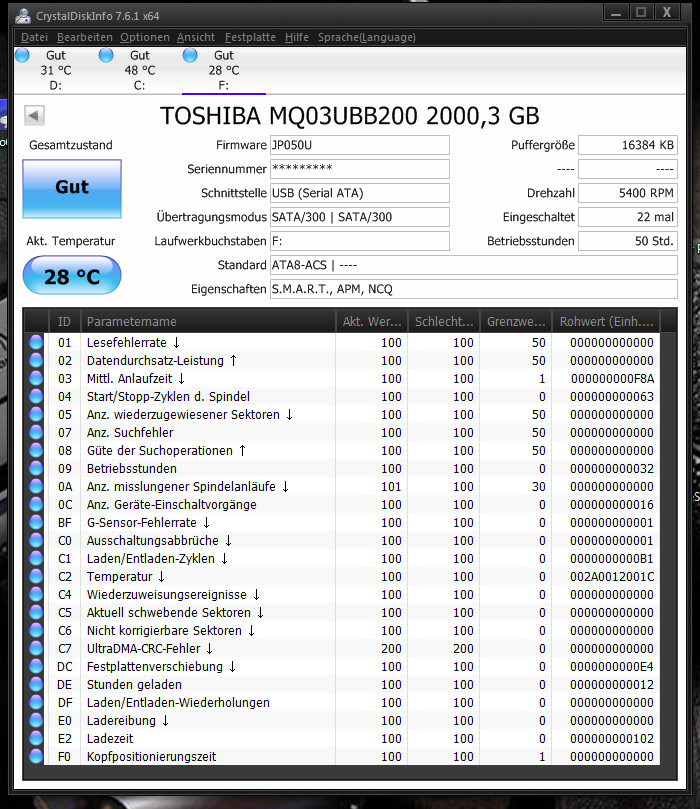The image size is (700, 809).
Task: Click the Laufwerkbuchstaben field F:
Action: pyautogui.click(x=360, y=241)
